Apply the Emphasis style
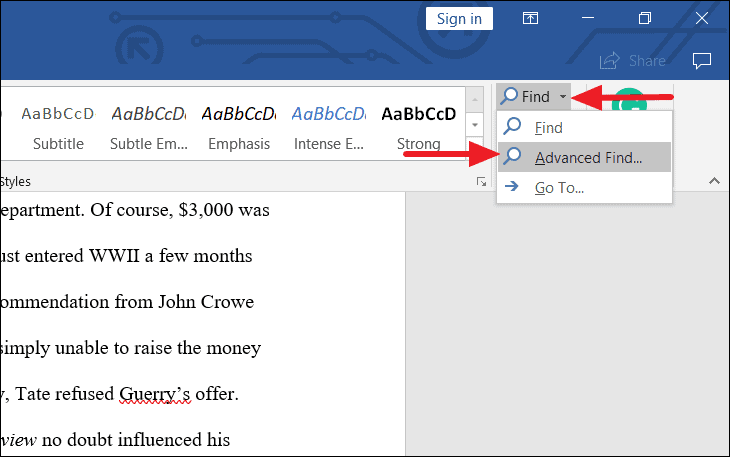The height and width of the screenshot is (457, 730). tap(239, 128)
